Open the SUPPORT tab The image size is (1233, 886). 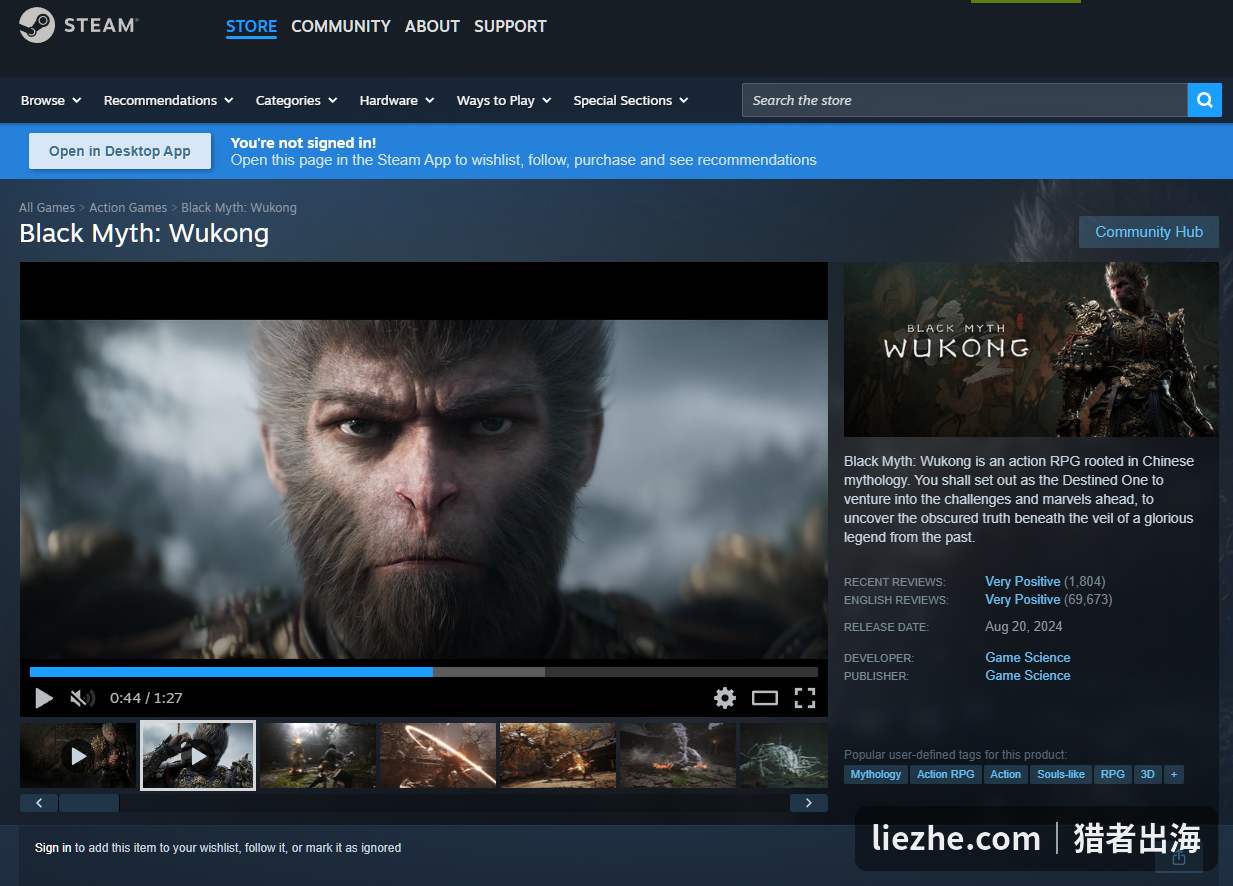click(x=510, y=27)
